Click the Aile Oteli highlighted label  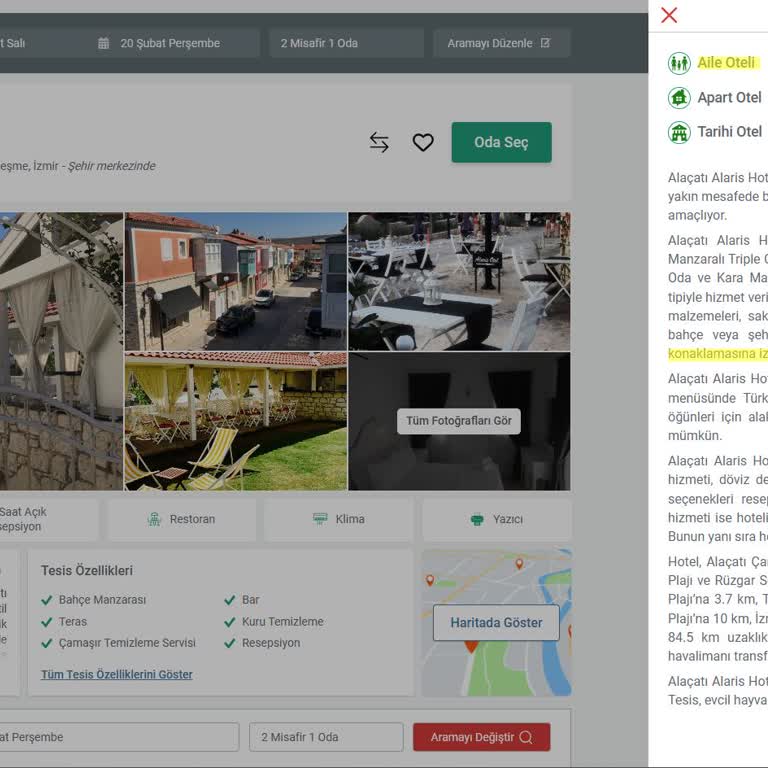[x=727, y=63]
